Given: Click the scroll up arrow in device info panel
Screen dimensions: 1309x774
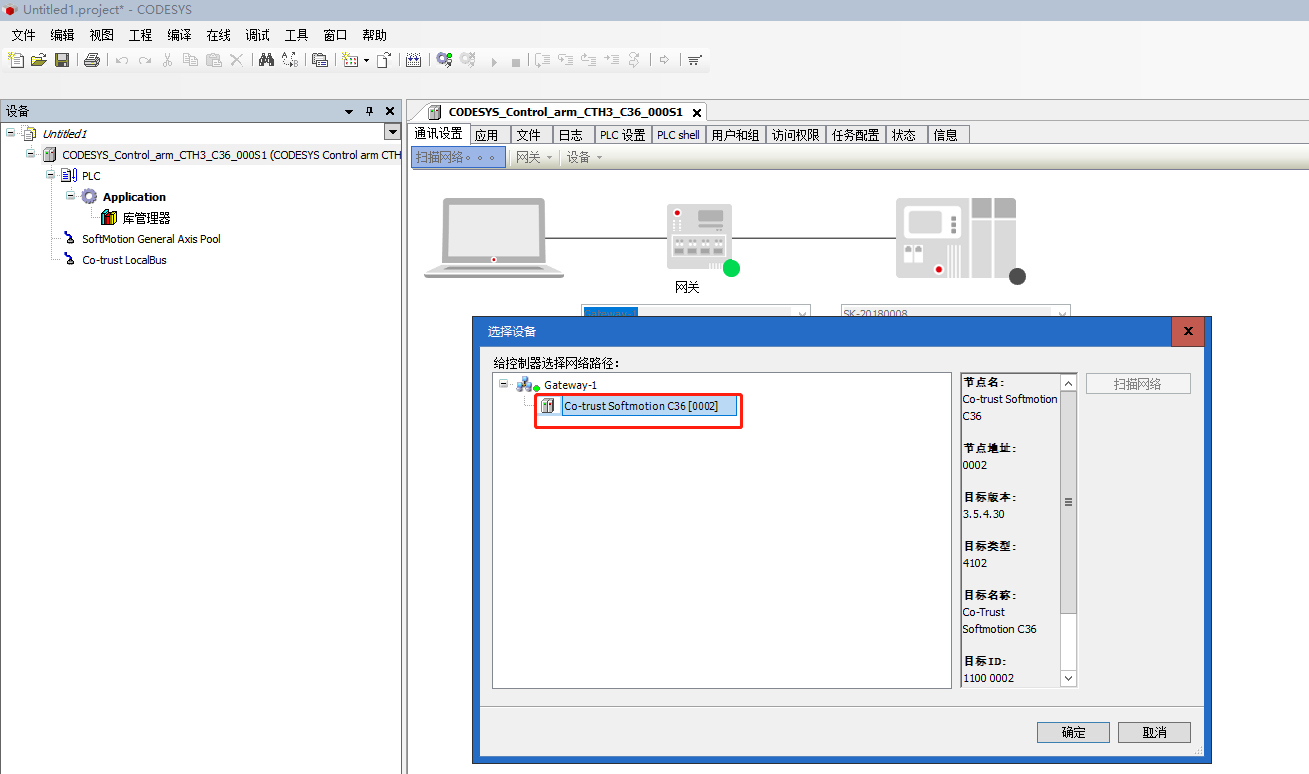Looking at the screenshot, I should pyautogui.click(x=1068, y=383).
